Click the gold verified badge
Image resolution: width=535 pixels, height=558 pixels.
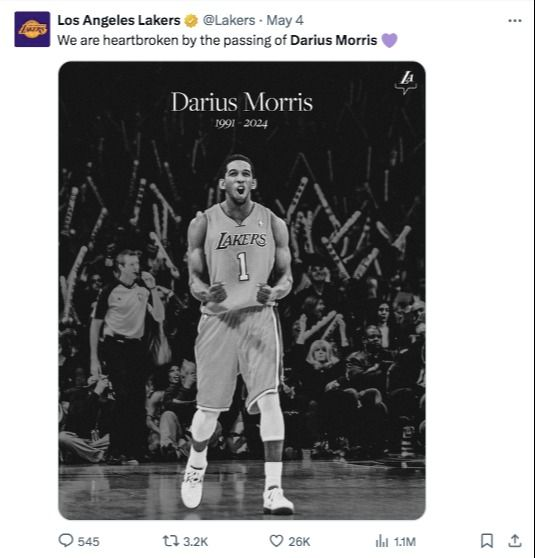(x=191, y=21)
